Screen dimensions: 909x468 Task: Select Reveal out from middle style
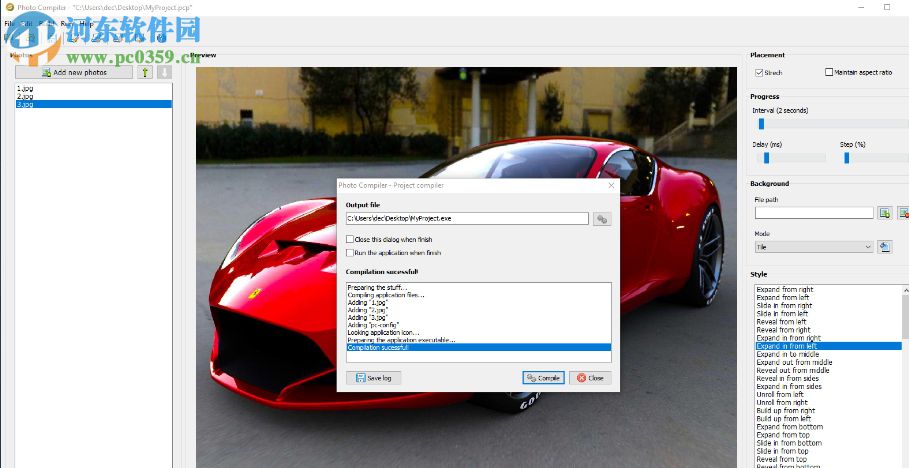(793, 371)
